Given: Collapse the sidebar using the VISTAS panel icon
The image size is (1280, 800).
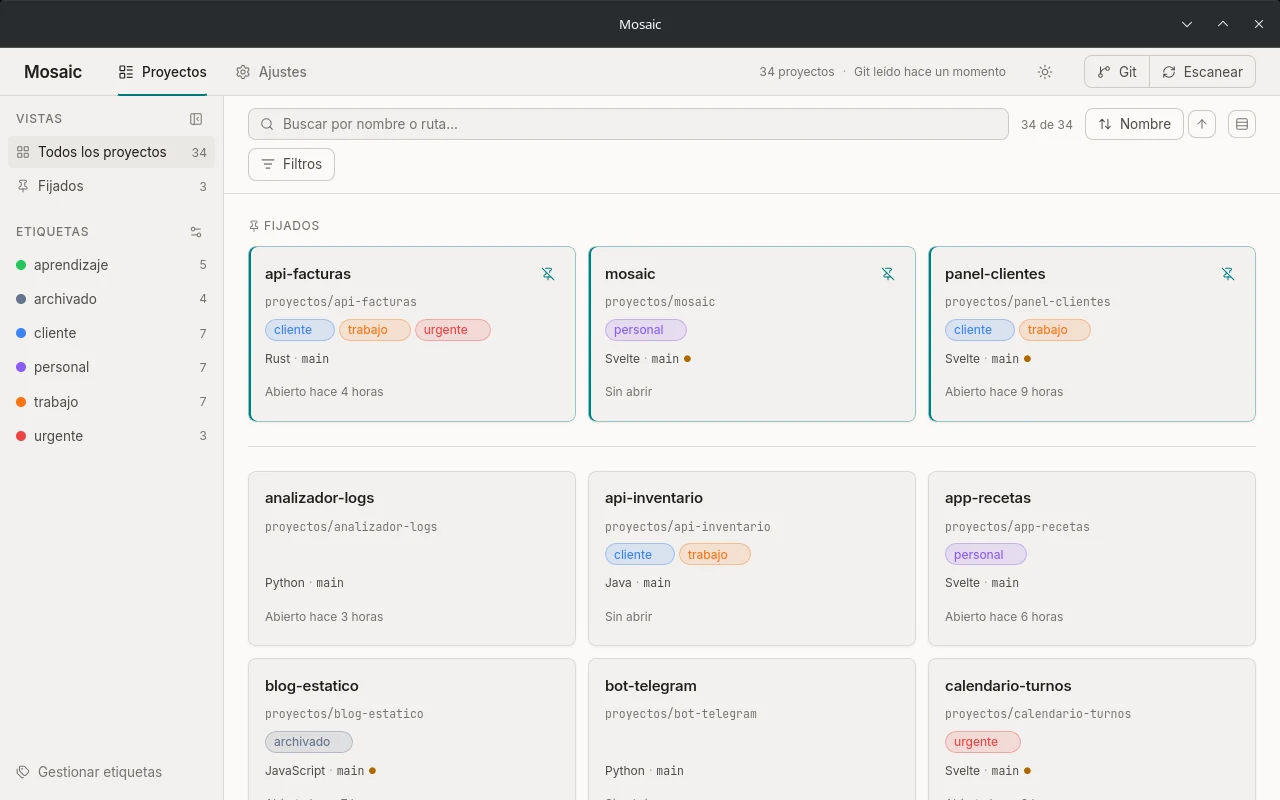Looking at the screenshot, I should (196, 119).
